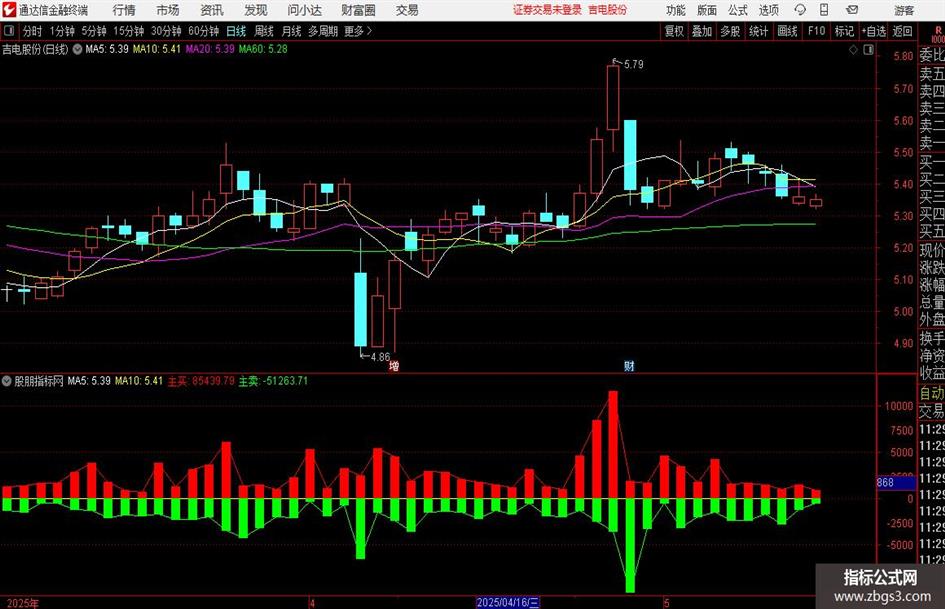Click the 自动 label in right panel
Viewport: 945px width, 609px height.
[x=932, y=393]
